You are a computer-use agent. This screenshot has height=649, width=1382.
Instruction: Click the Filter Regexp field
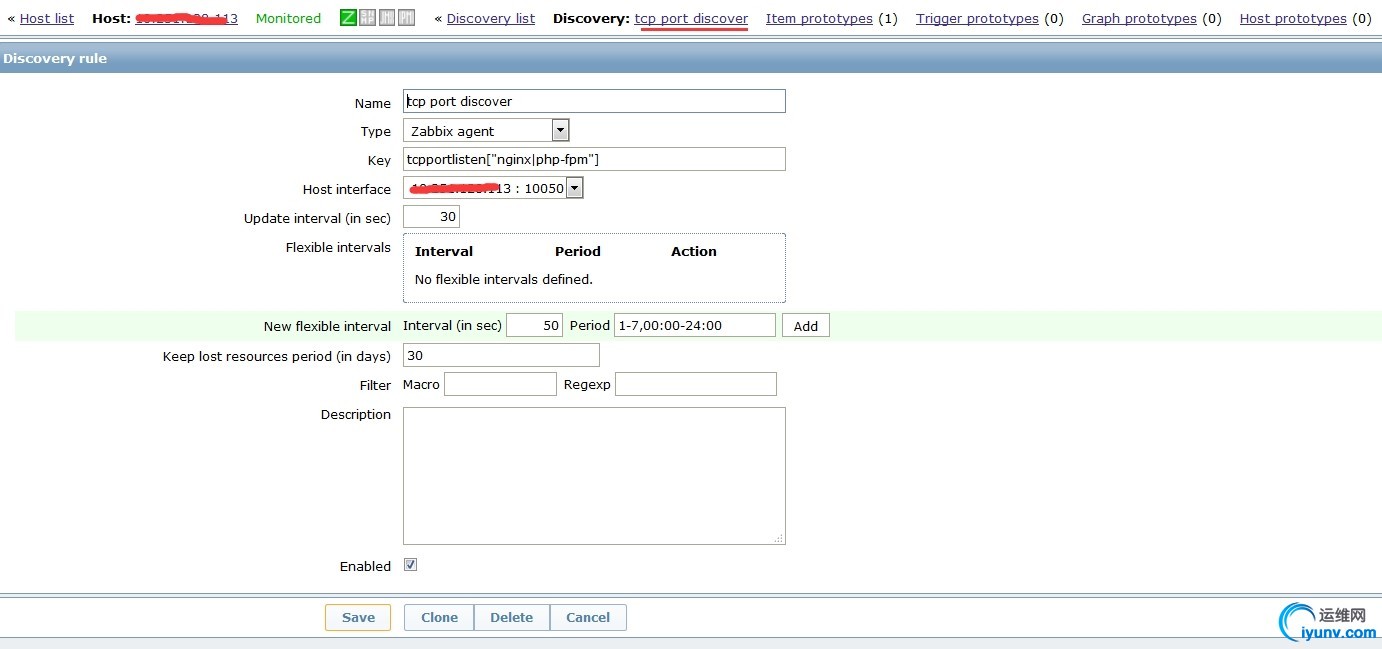click(x=696, y=384)
